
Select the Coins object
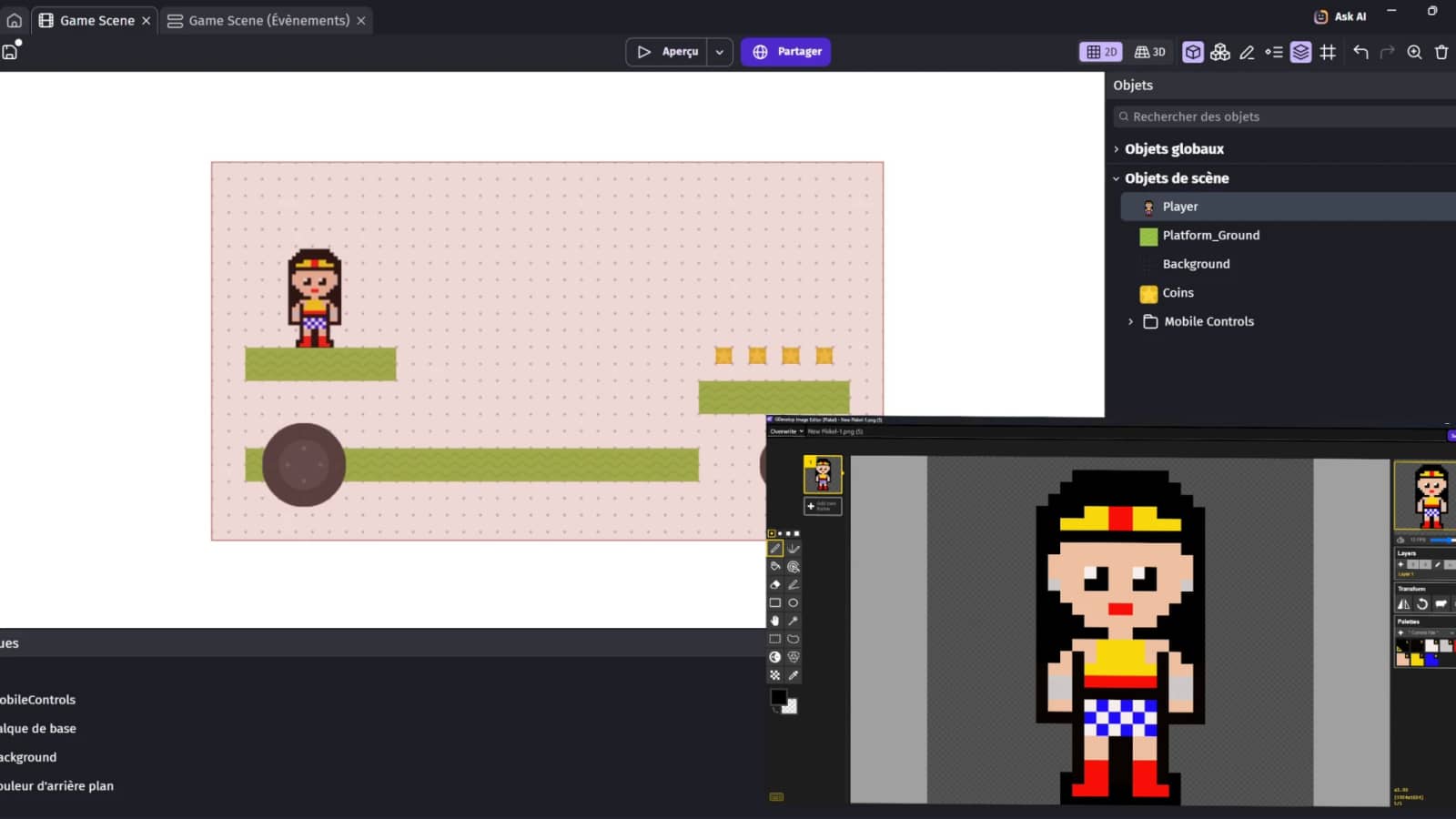point(1288,292)
